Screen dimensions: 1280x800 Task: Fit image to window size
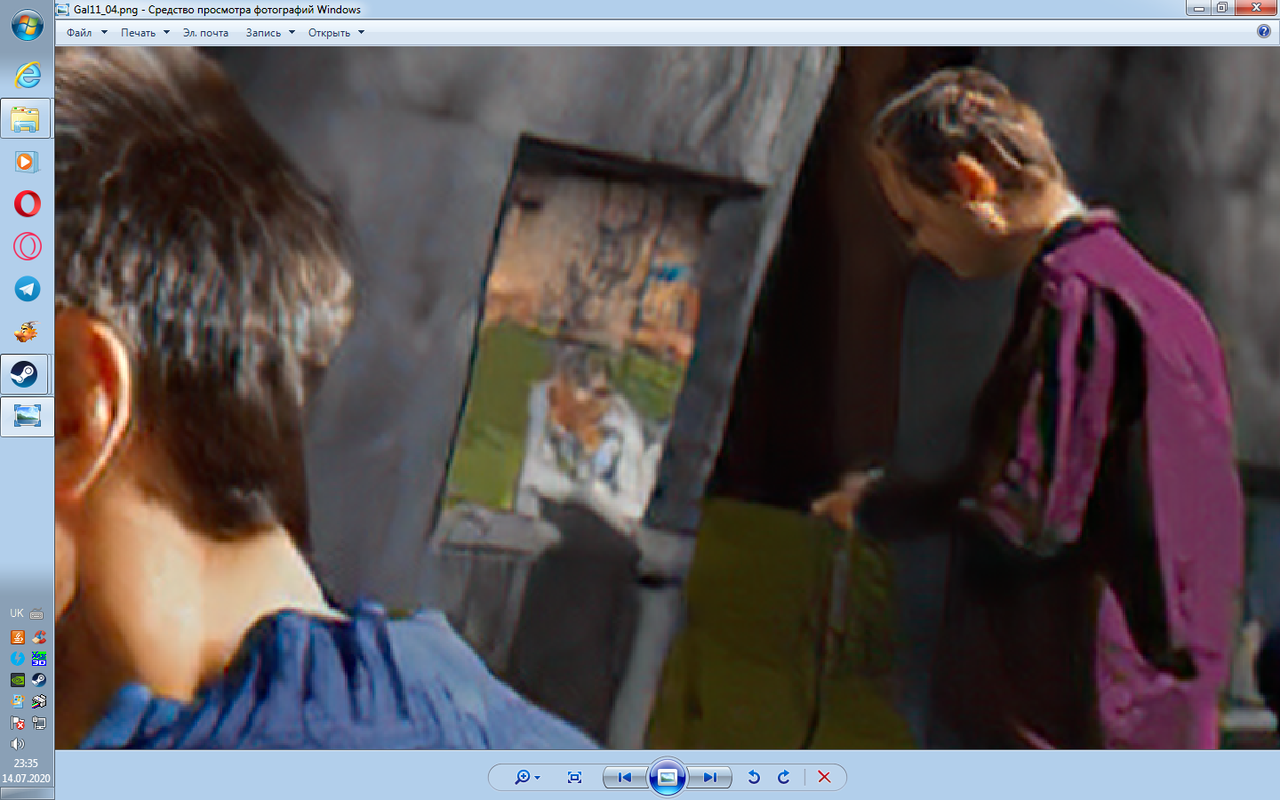(x=574, y=777)
